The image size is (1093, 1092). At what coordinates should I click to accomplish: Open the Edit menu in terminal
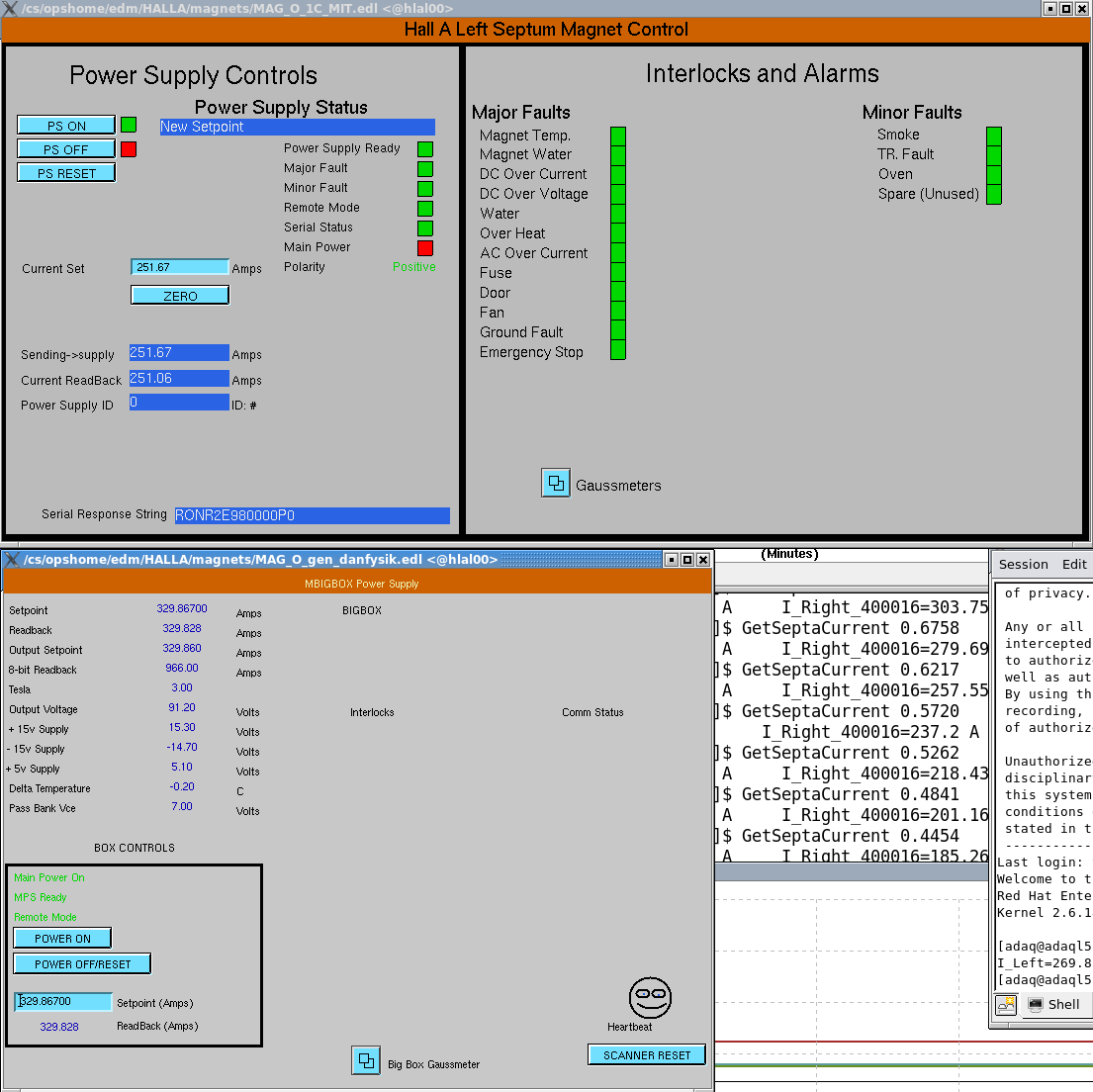[1073, 564]
